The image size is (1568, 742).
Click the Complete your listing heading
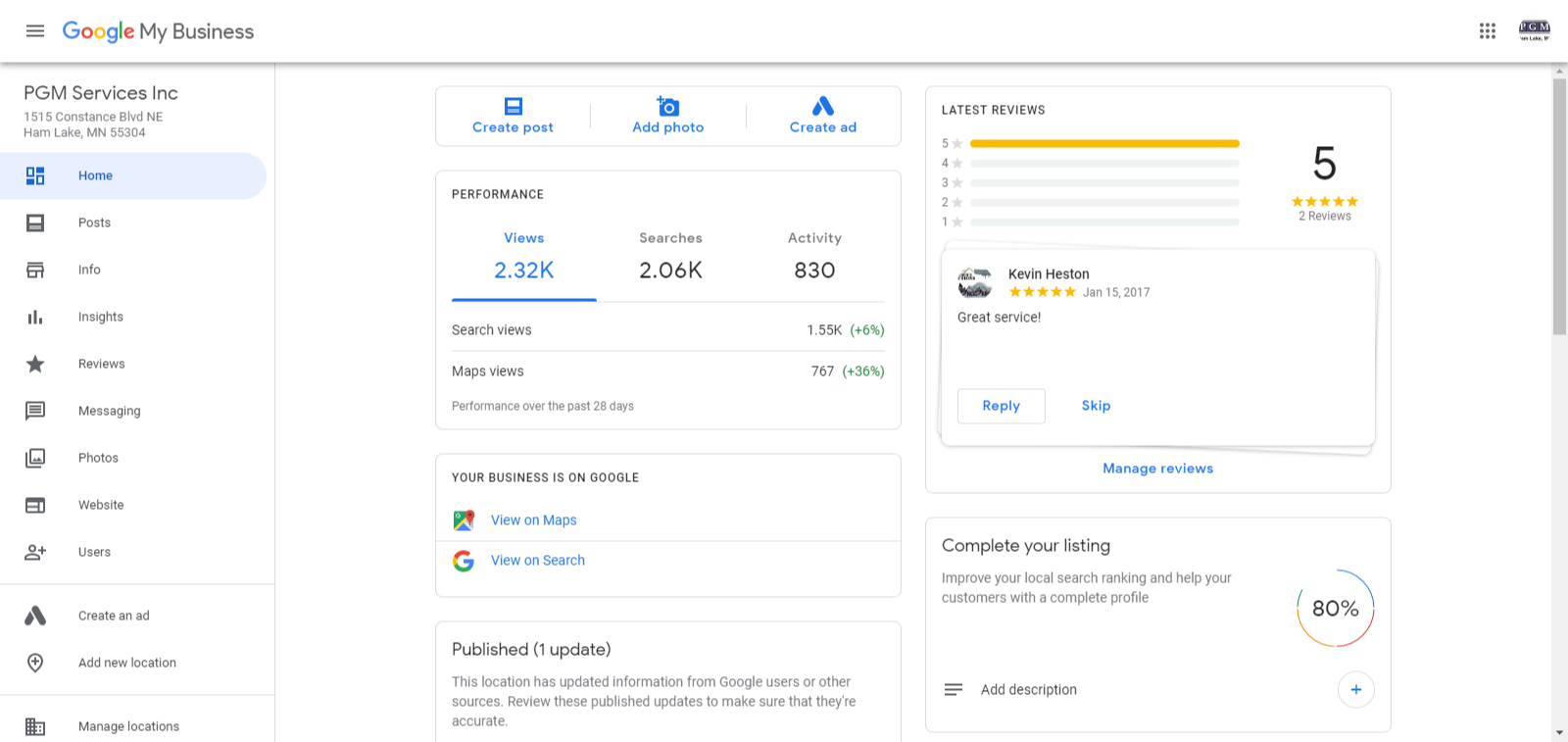[1026, 546]
